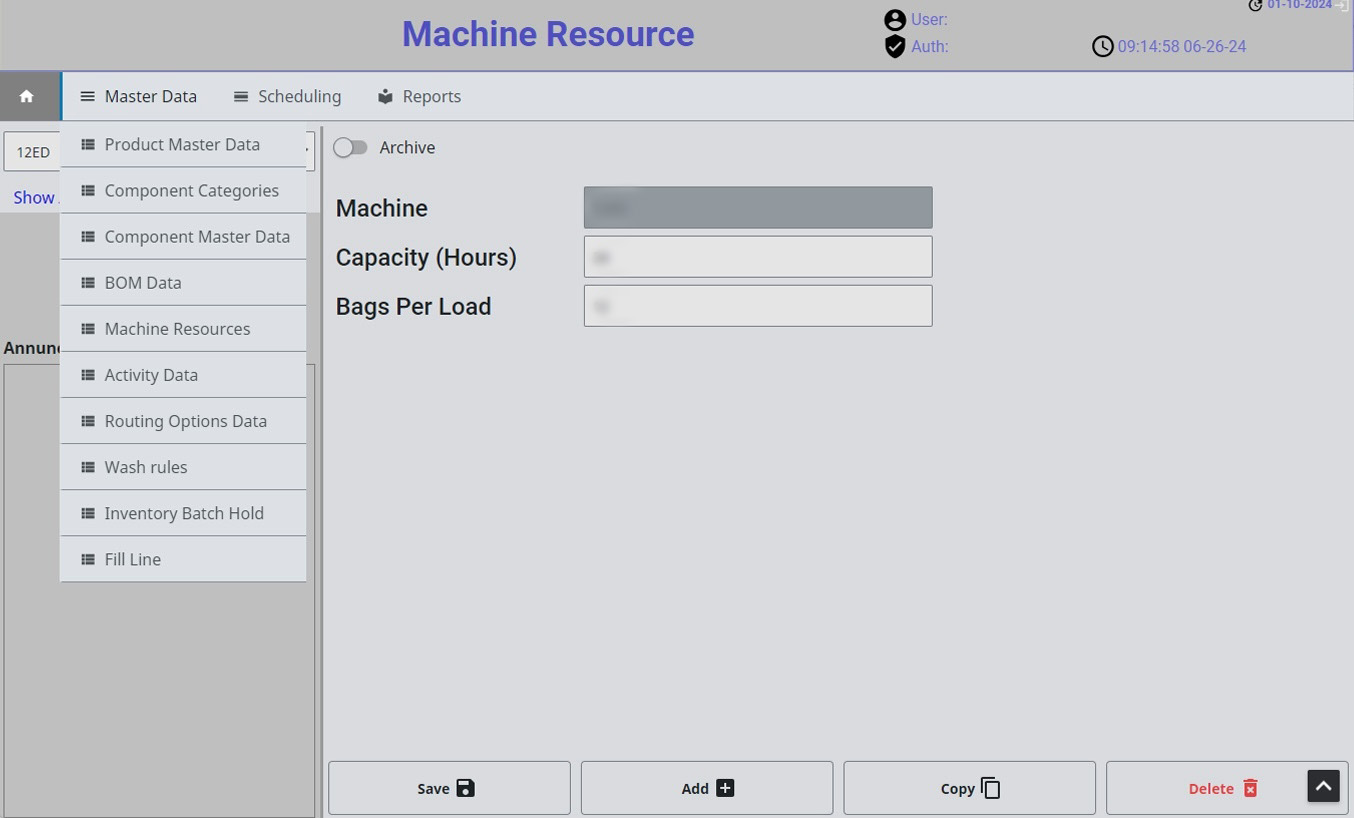1354x818 pixels.
Task: Click the Activity Data list icon
Action: tap(88, 374)
